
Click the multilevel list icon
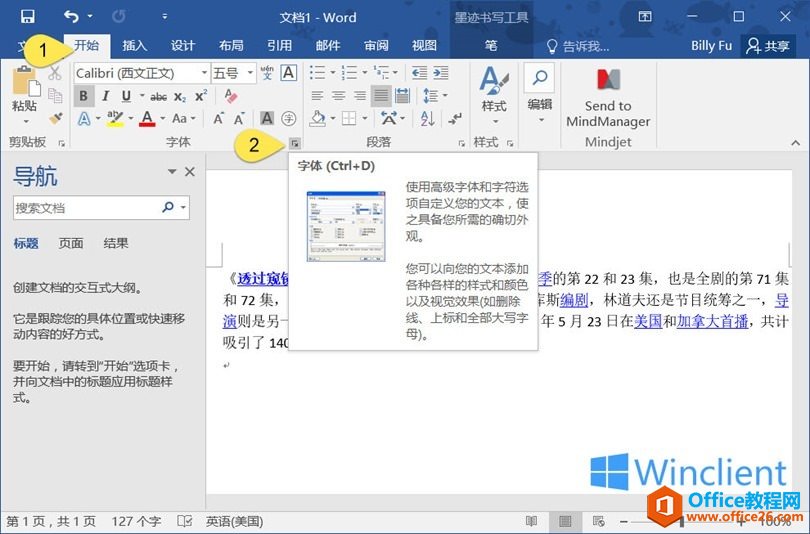[x=381, y=73]
